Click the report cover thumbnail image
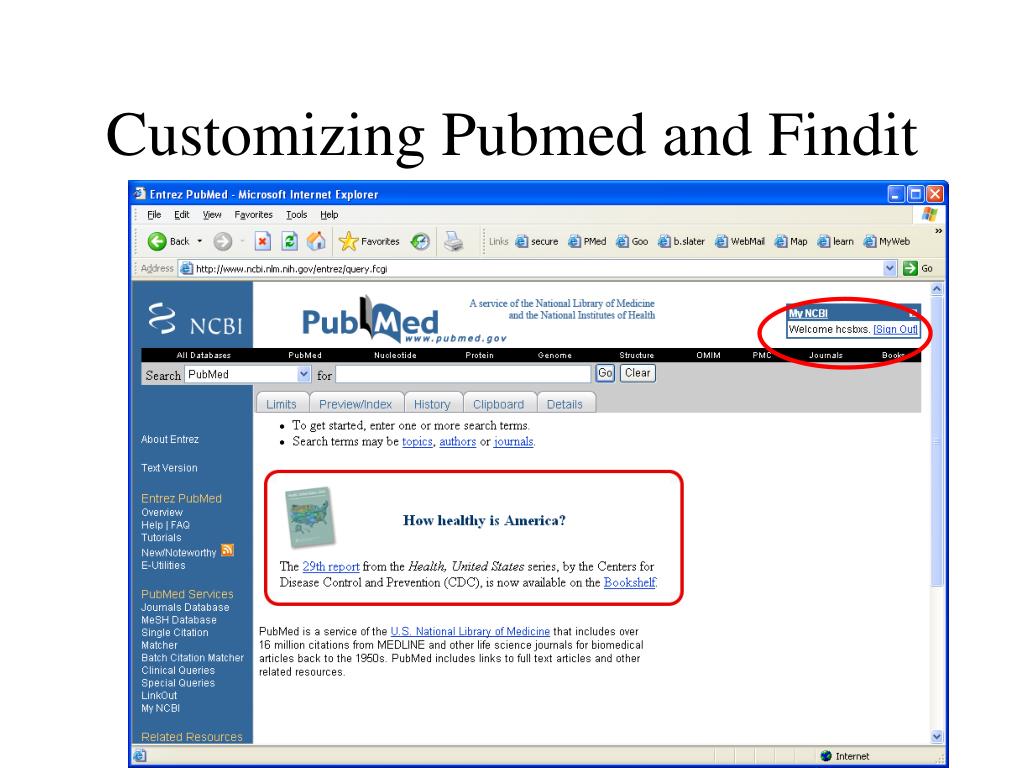1024x768 pixels. click(310, 517)
